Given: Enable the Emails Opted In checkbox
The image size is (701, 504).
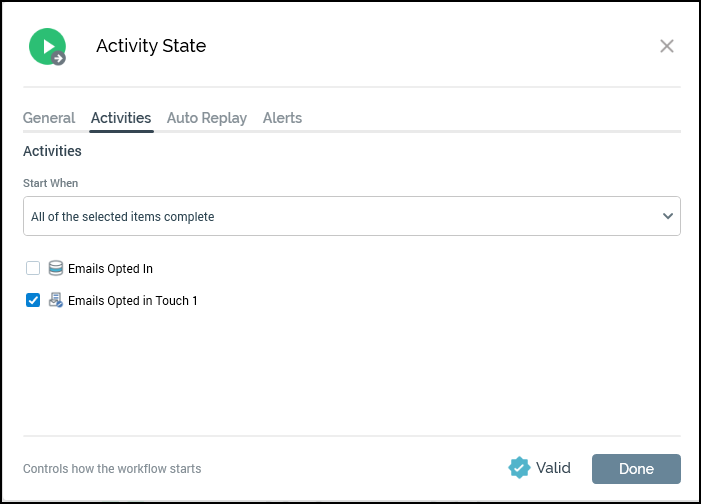Looking at the screenshot, I should (33, 268).
